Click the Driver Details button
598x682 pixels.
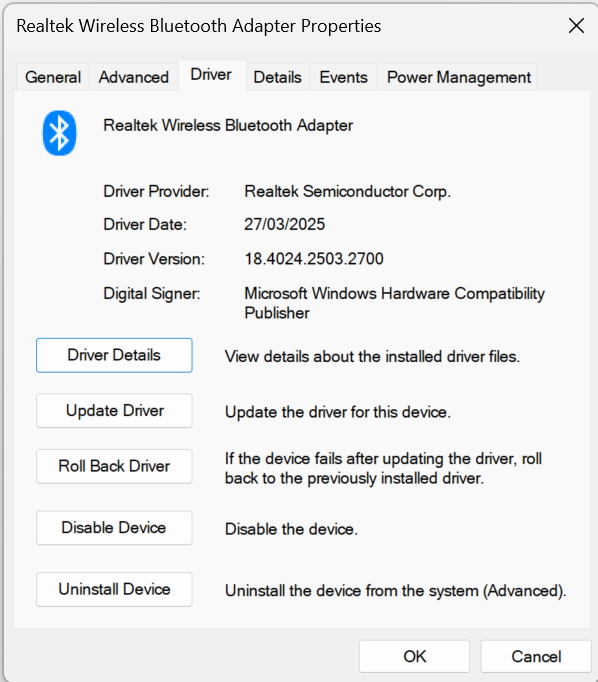114,355
